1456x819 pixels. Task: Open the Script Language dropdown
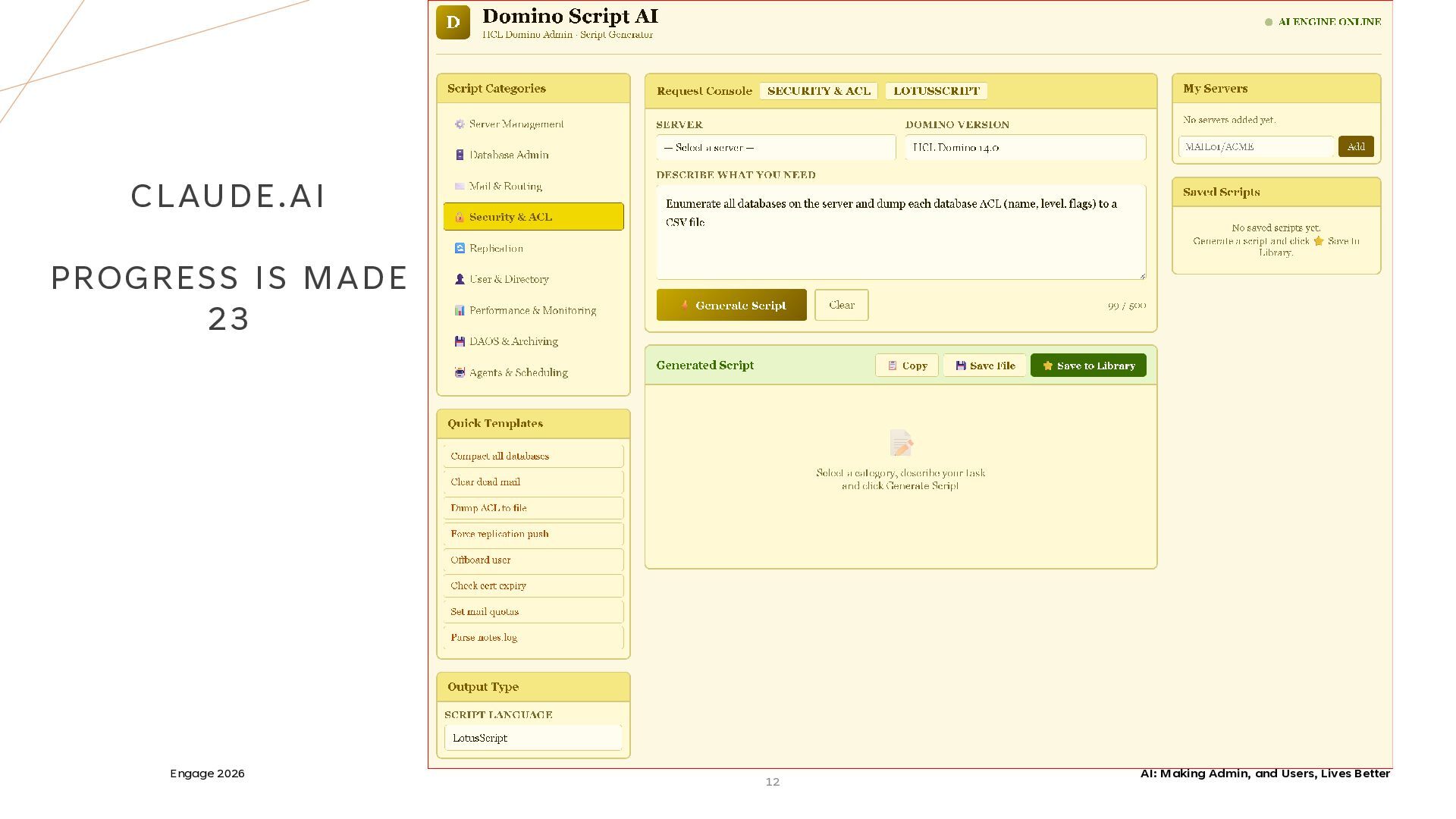[532, 738]
